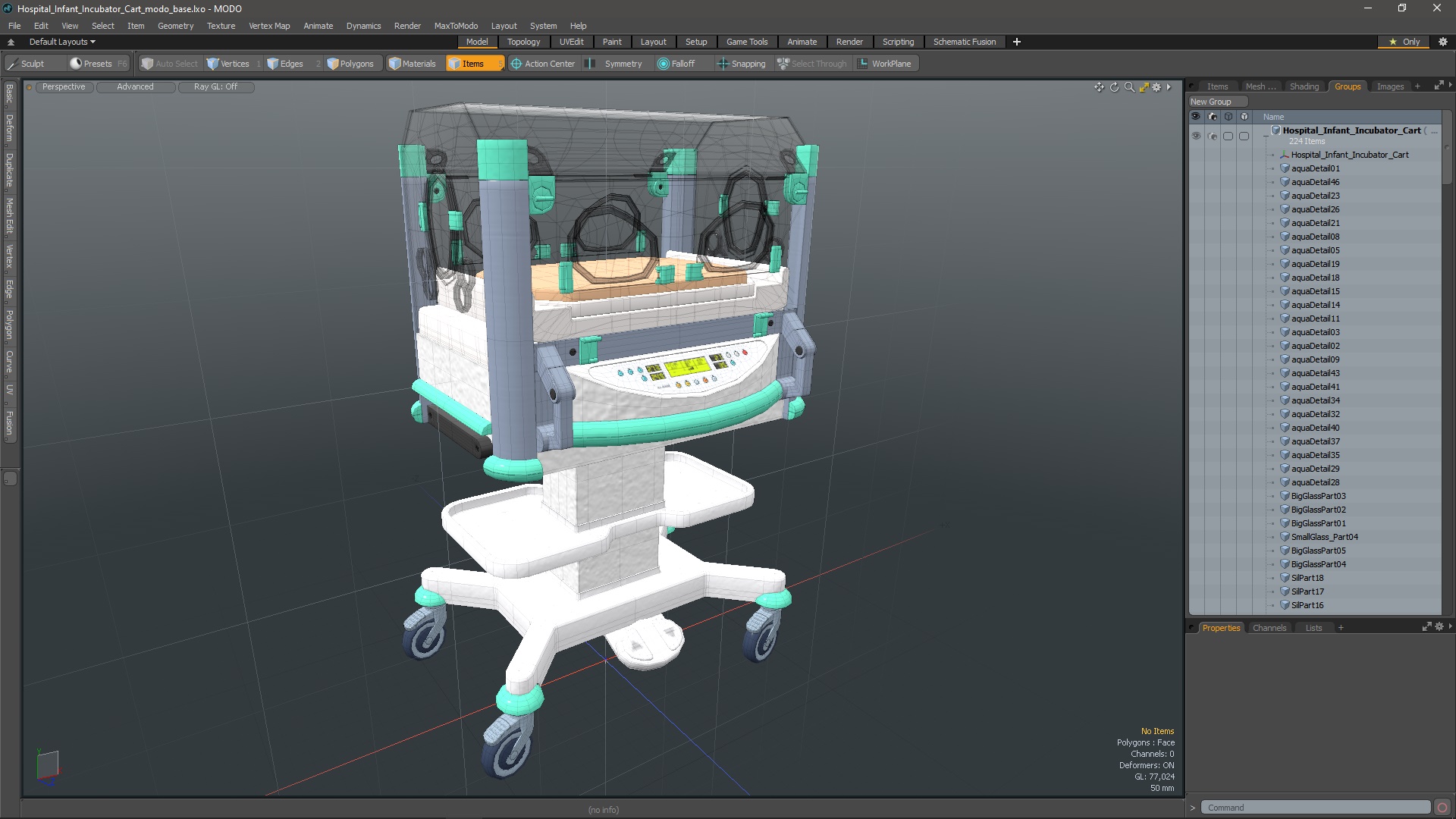Collapse the Hospital_Infant_Incubator_Cart group tree

coord(1265,136)
